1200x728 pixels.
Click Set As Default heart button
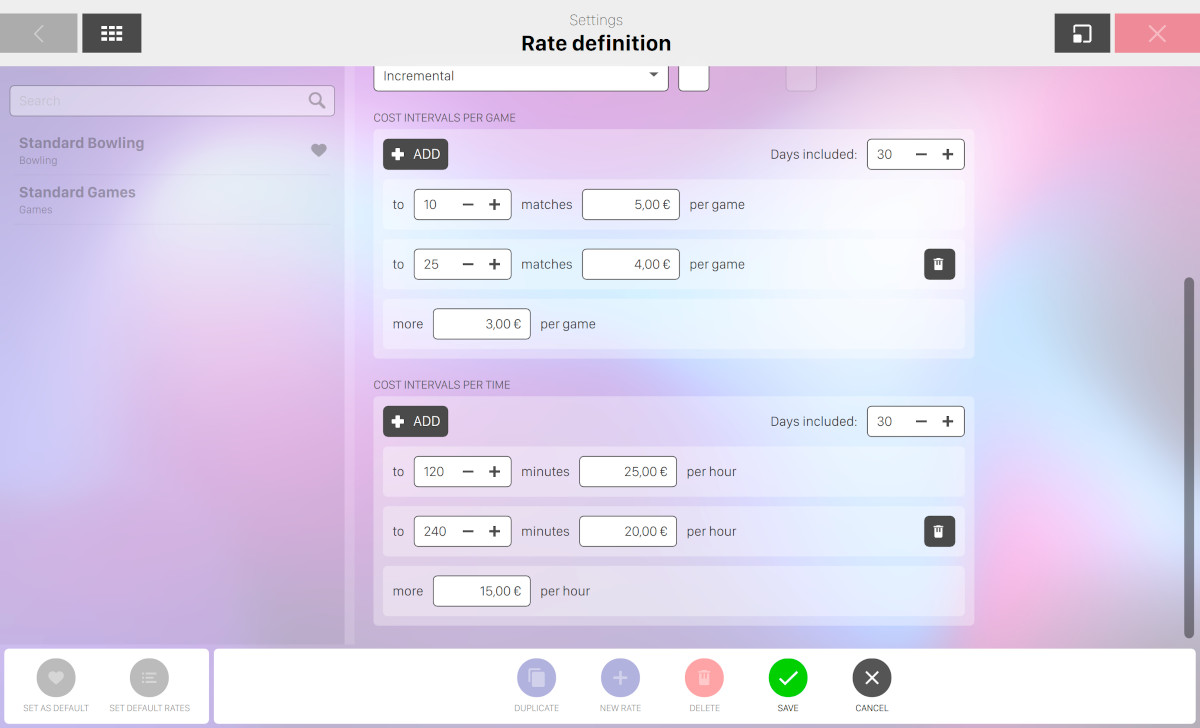56,678
